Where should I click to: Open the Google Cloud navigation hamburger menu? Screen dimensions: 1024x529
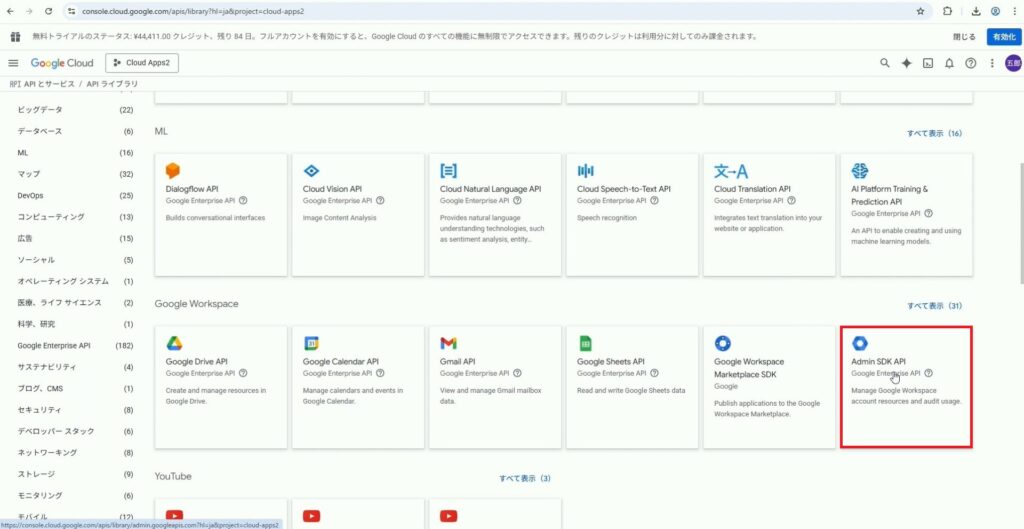pyautogui.click(x=13, y=63)
